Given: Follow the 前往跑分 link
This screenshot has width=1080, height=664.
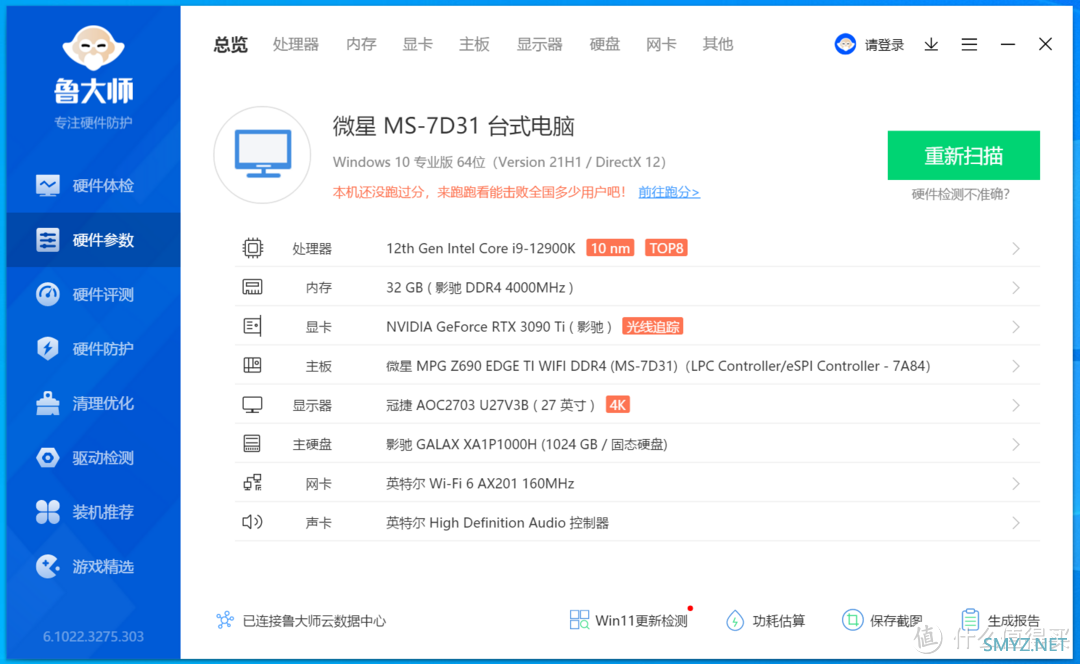Looking at the screenshot, I should 669,192.
